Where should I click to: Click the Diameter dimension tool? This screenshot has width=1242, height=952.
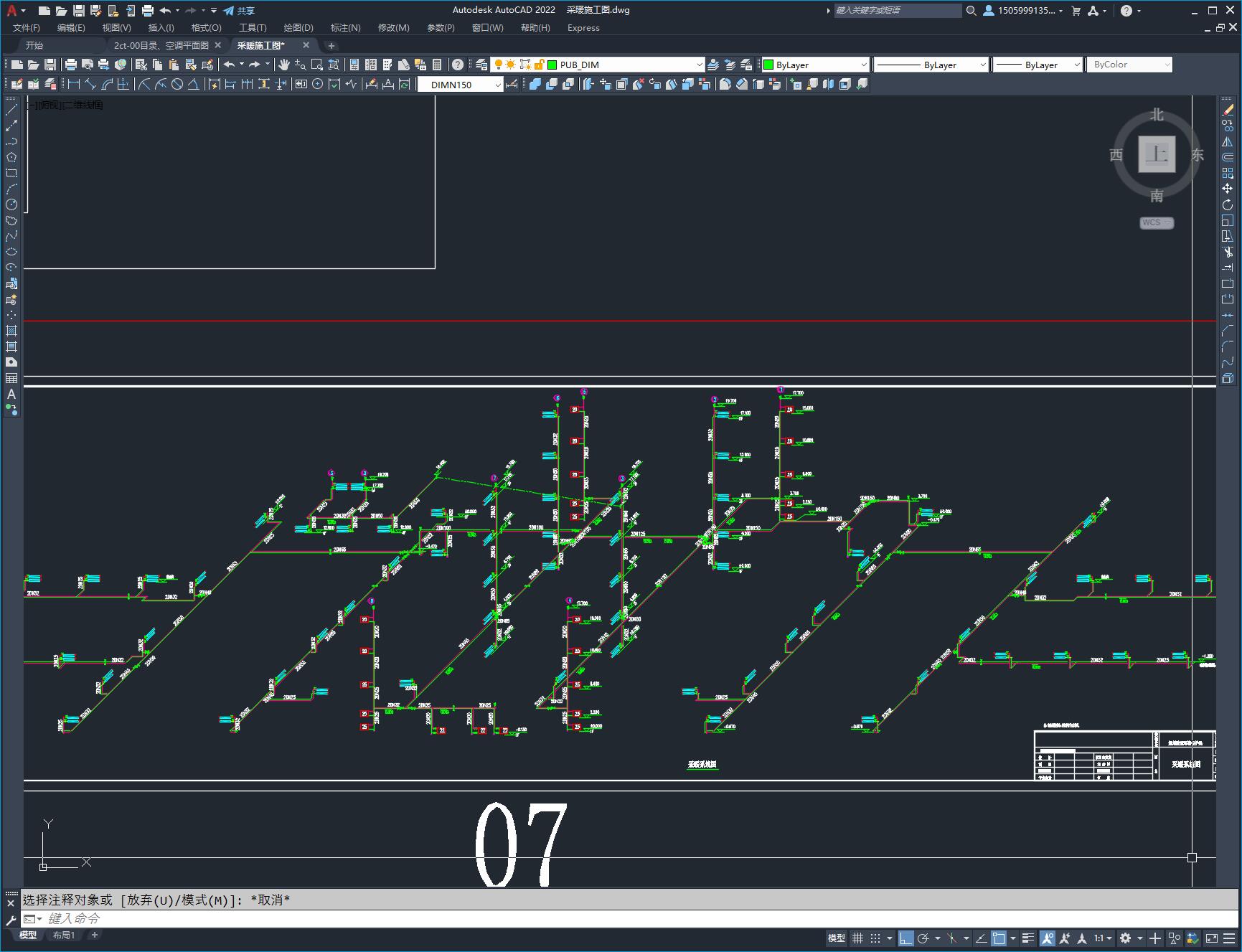pos(177,84)
